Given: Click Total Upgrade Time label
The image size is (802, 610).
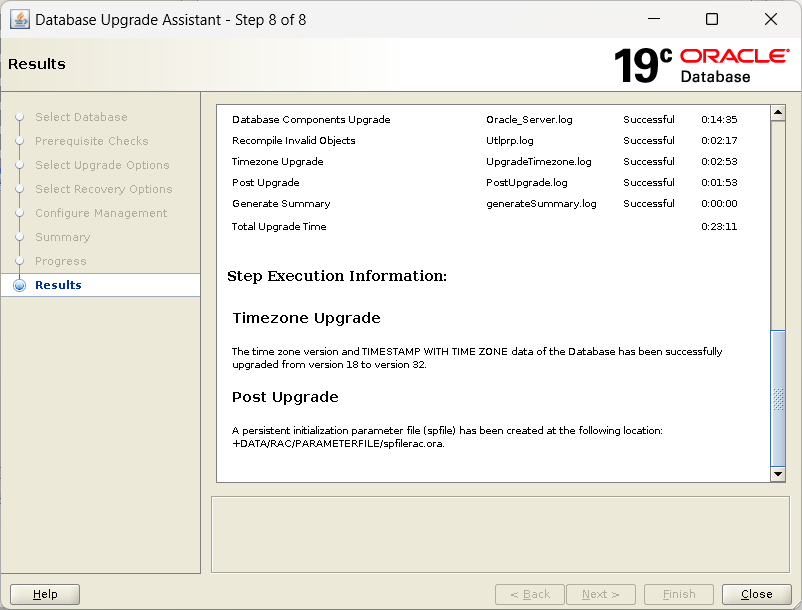Looking at the screenshot, I should point(279,226).
